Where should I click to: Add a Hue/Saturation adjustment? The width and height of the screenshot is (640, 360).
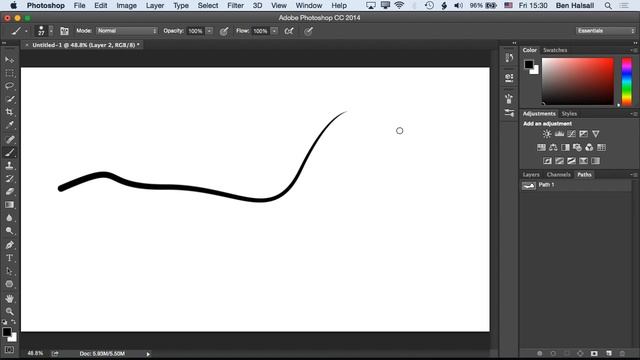pos(541,147)
